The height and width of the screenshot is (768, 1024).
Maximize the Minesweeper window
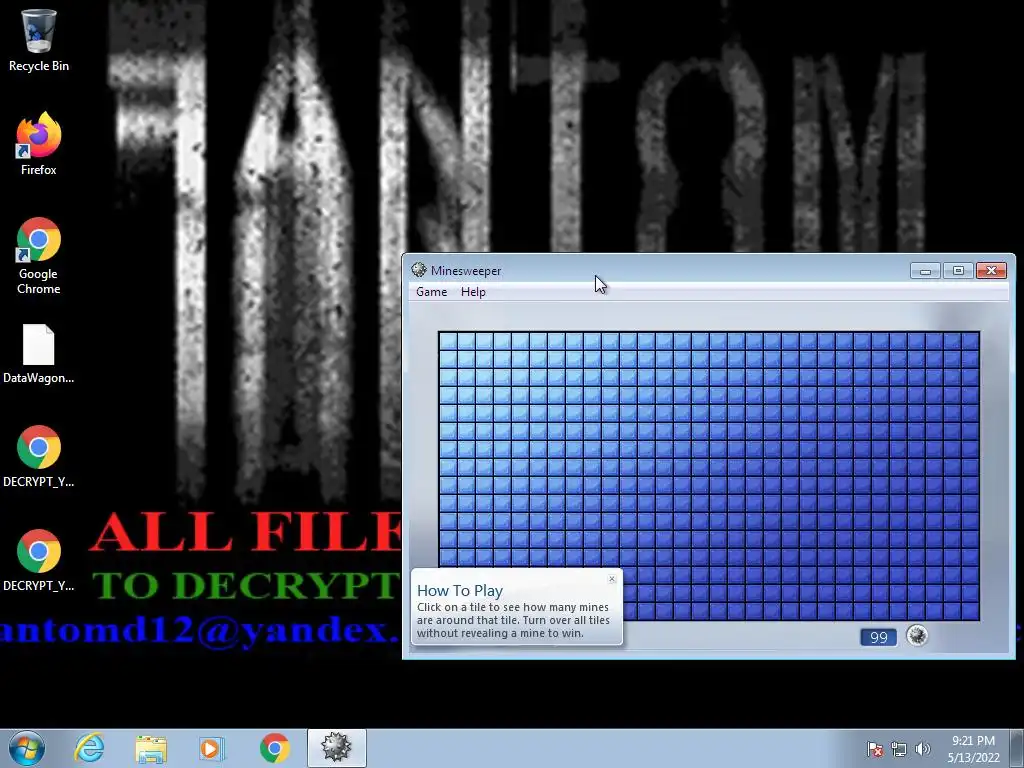[x=958, y=270]
